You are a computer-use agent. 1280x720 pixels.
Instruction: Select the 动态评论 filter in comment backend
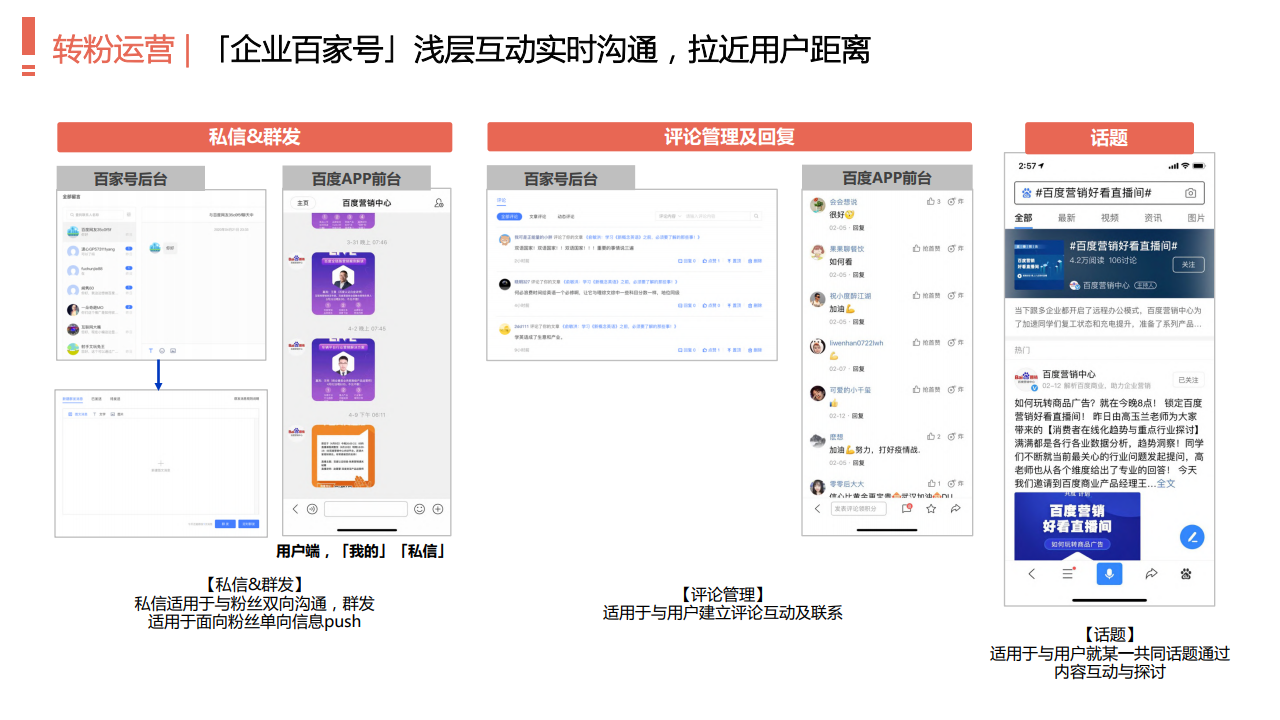[566, 216]
